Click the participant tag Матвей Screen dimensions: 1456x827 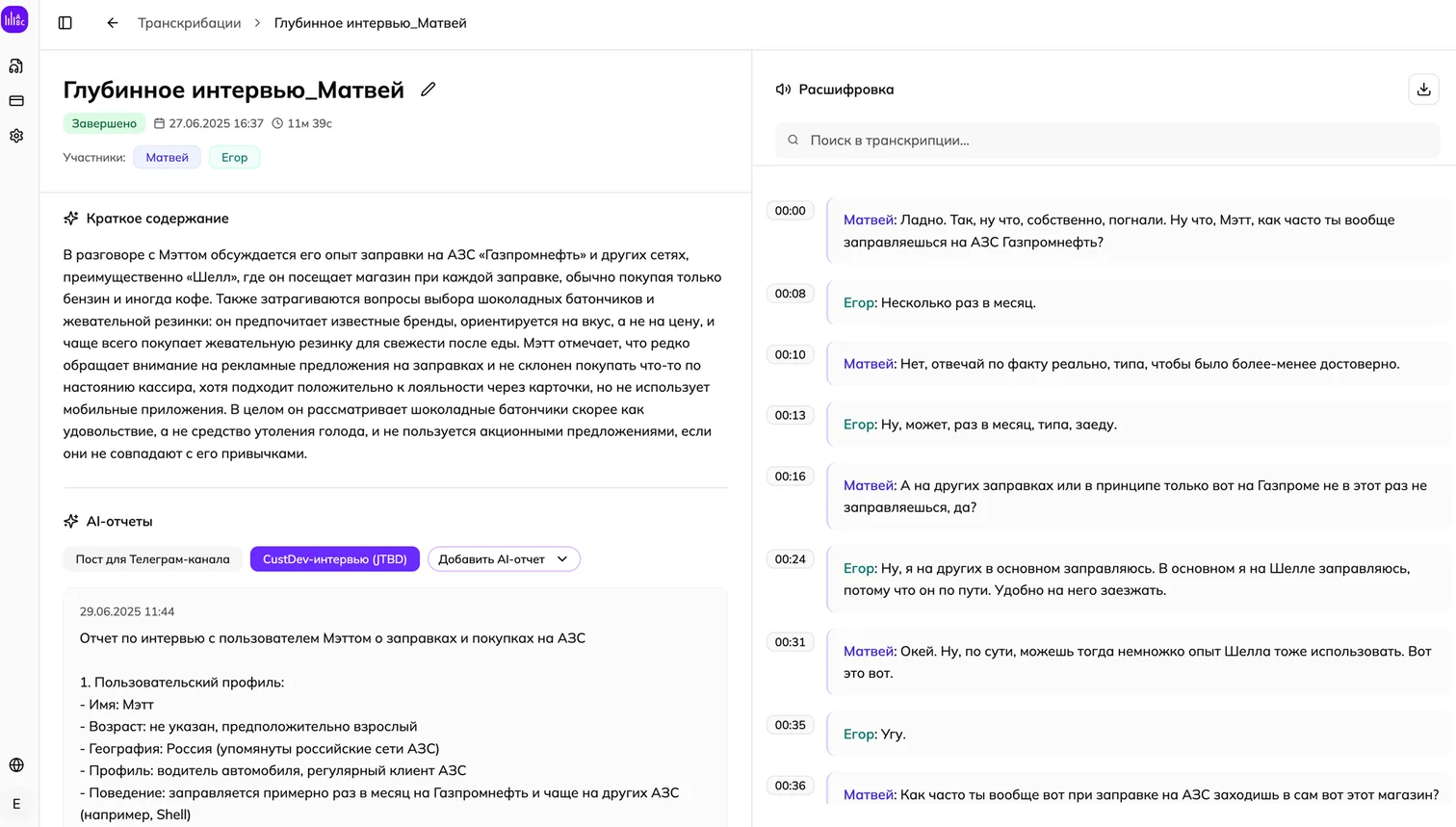click(x=167, y=157)
